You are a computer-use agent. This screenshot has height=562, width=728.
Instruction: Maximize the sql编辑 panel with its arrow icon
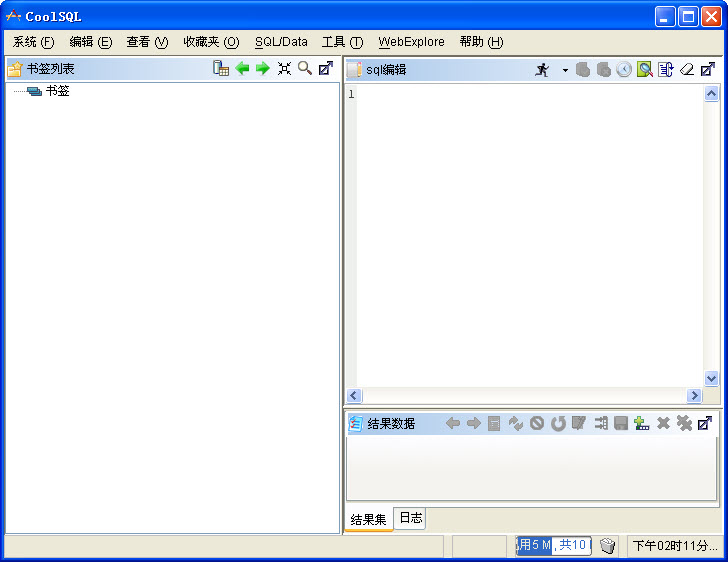pos(708,69)
